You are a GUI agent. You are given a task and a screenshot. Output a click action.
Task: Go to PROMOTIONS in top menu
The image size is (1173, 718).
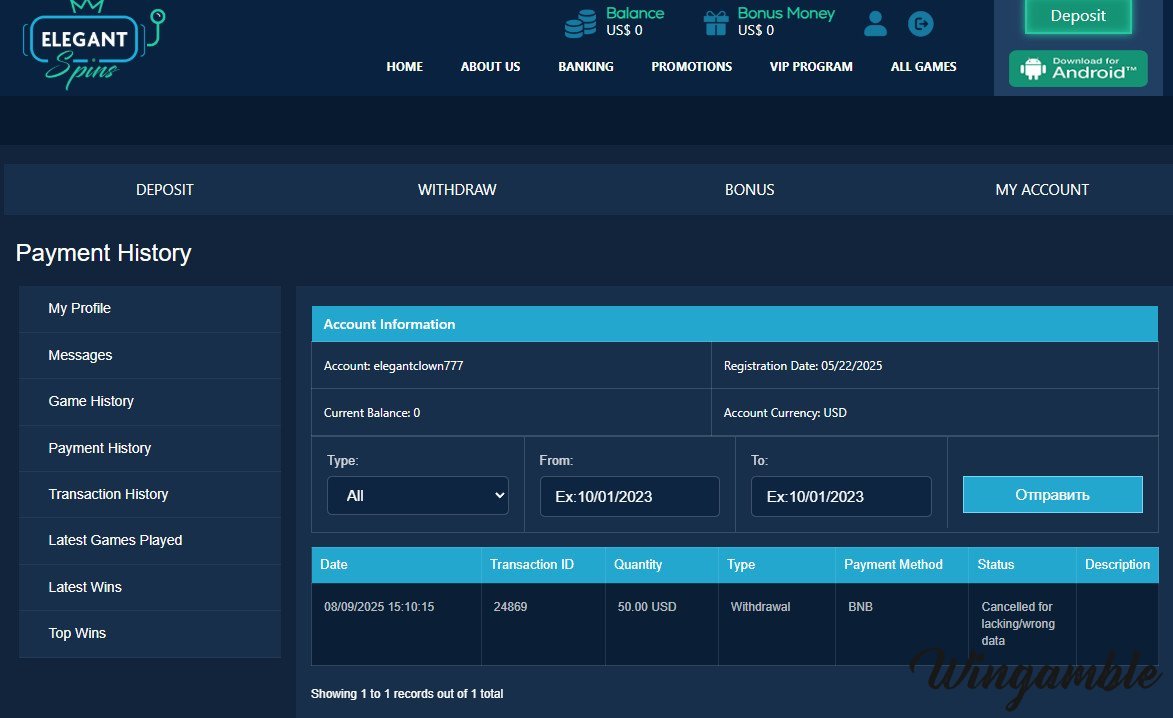click(692, 67)
